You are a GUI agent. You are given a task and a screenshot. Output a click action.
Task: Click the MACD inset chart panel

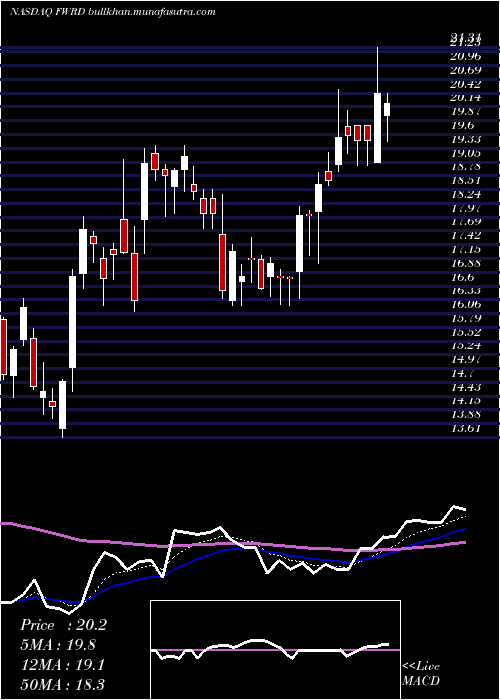point(275,650)
